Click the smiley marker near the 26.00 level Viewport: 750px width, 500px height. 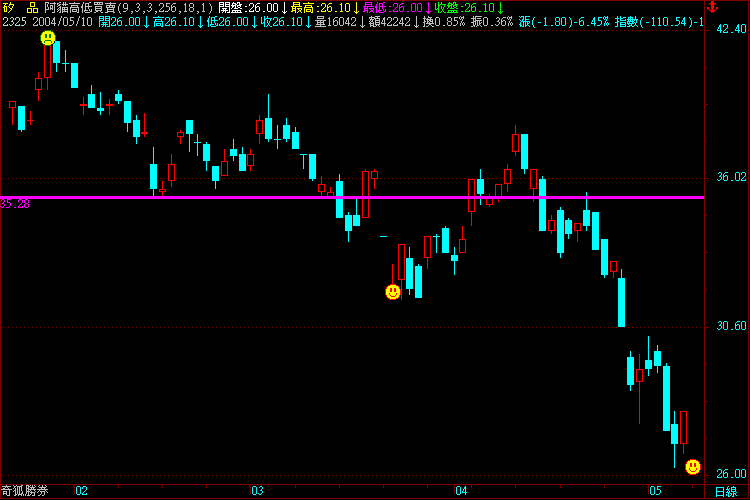(693, 467)
